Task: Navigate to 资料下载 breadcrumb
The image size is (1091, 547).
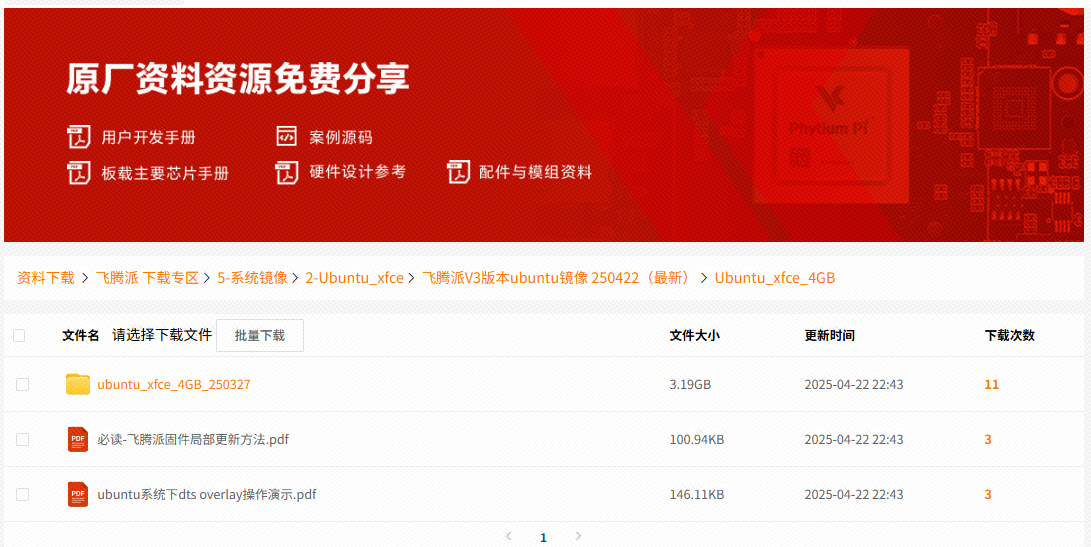Action: pyautogui.click(x=46, y=278)
